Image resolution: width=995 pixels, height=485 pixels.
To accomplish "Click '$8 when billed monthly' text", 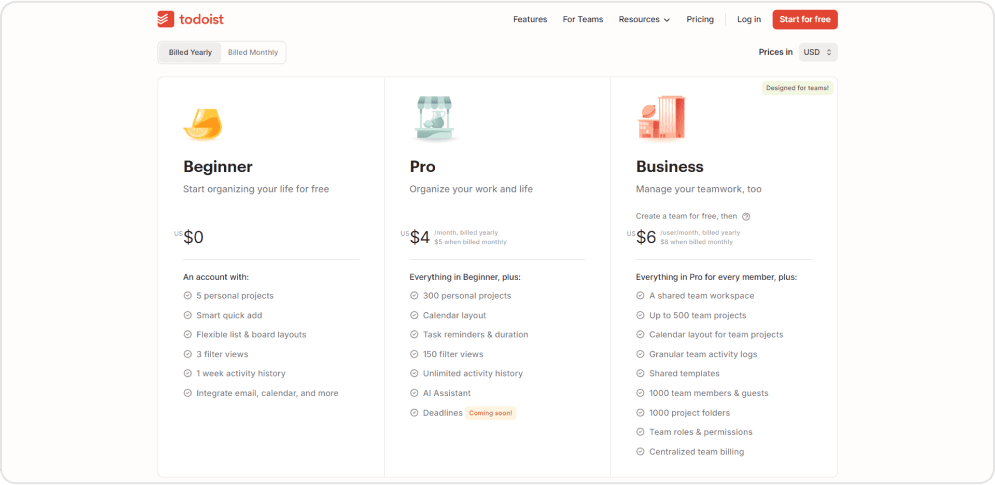I will (x=696, y=242).
